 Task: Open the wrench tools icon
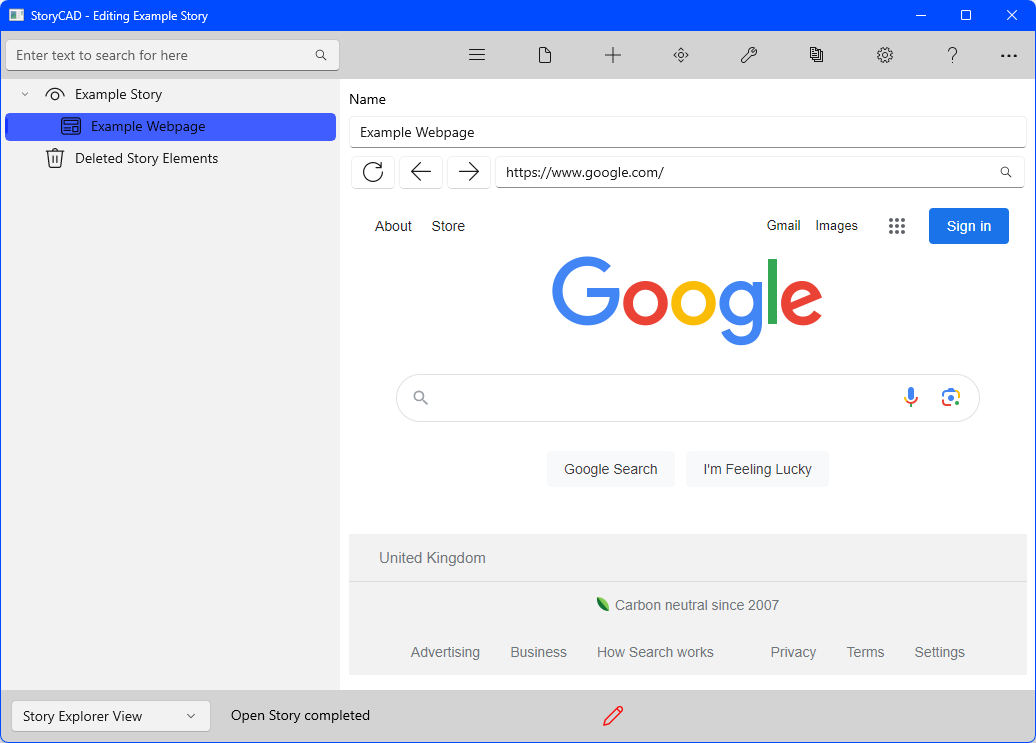(749, 55)
